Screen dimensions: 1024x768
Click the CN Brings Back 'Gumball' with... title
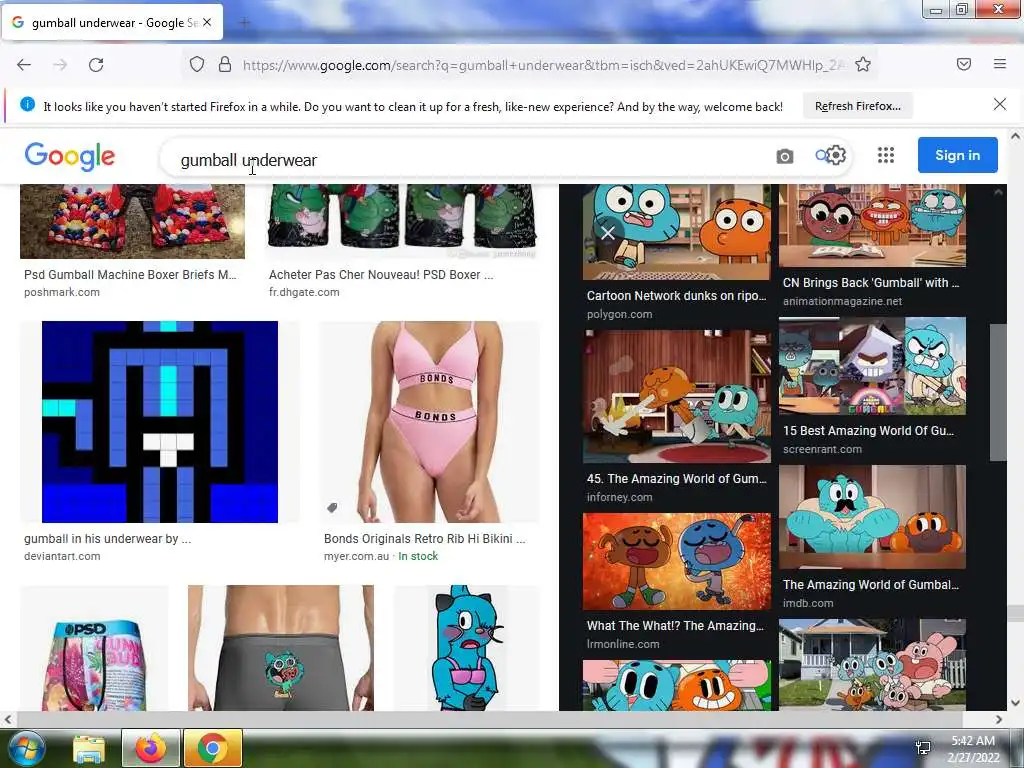coord(871,283)
